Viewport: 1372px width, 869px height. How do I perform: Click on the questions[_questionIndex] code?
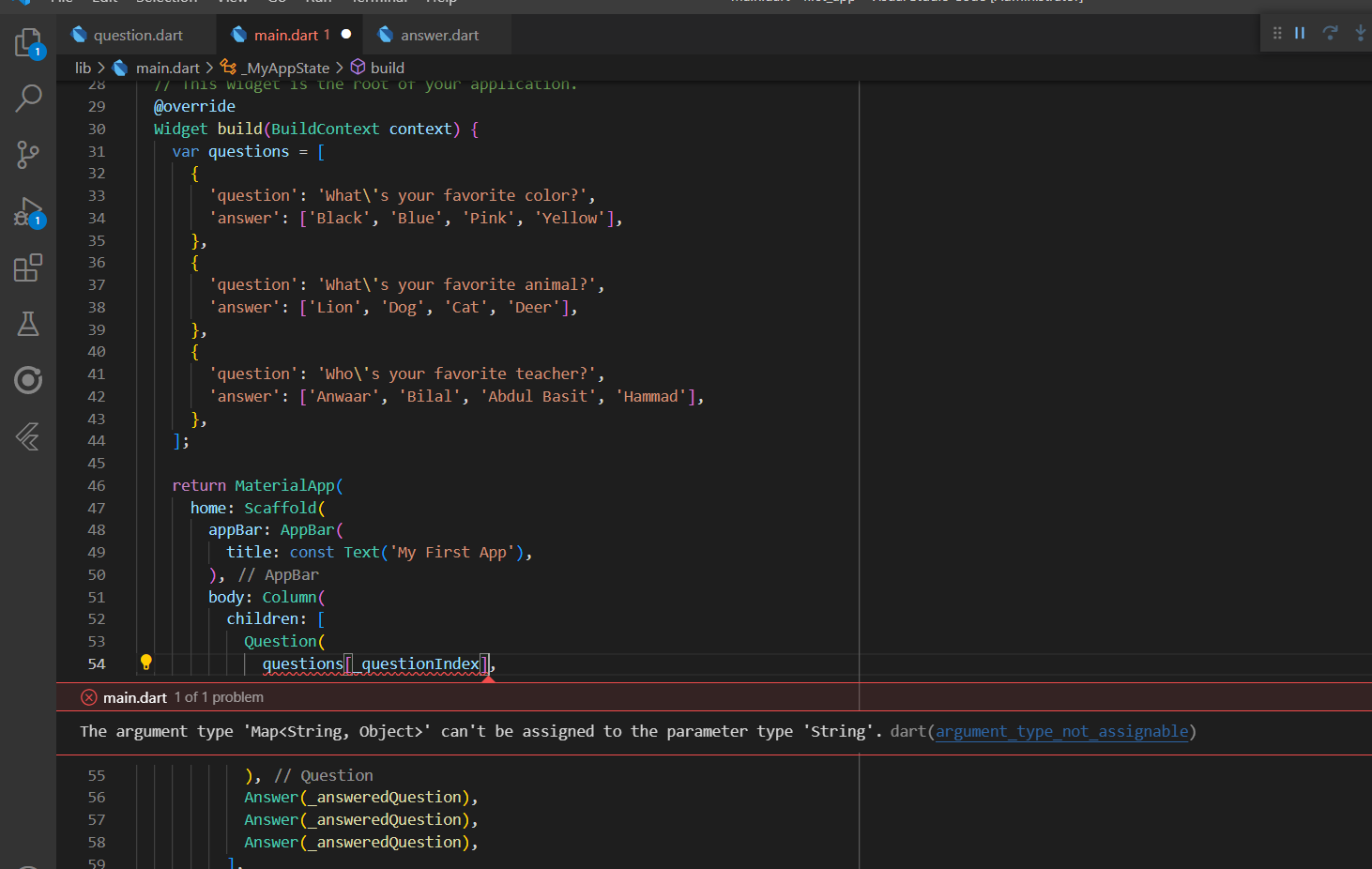(x=375, y=663)
